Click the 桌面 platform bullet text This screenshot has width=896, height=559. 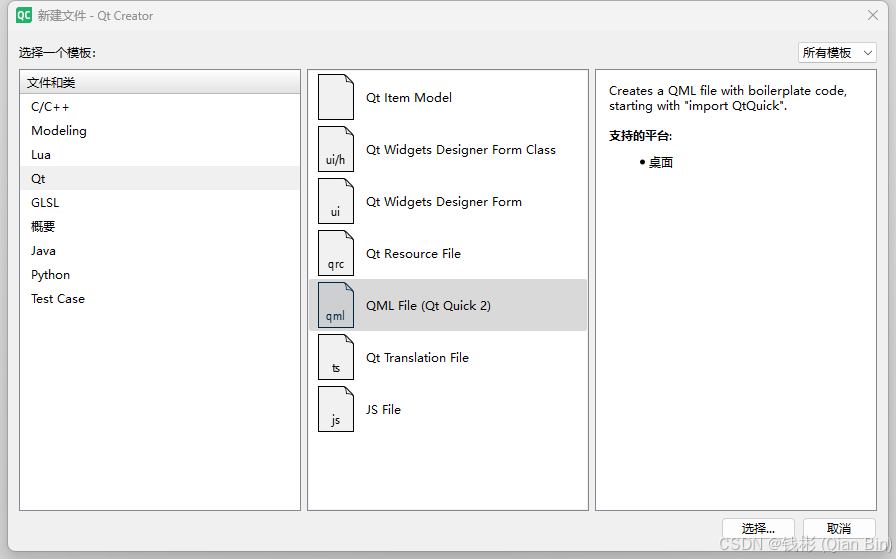[661, 162]
